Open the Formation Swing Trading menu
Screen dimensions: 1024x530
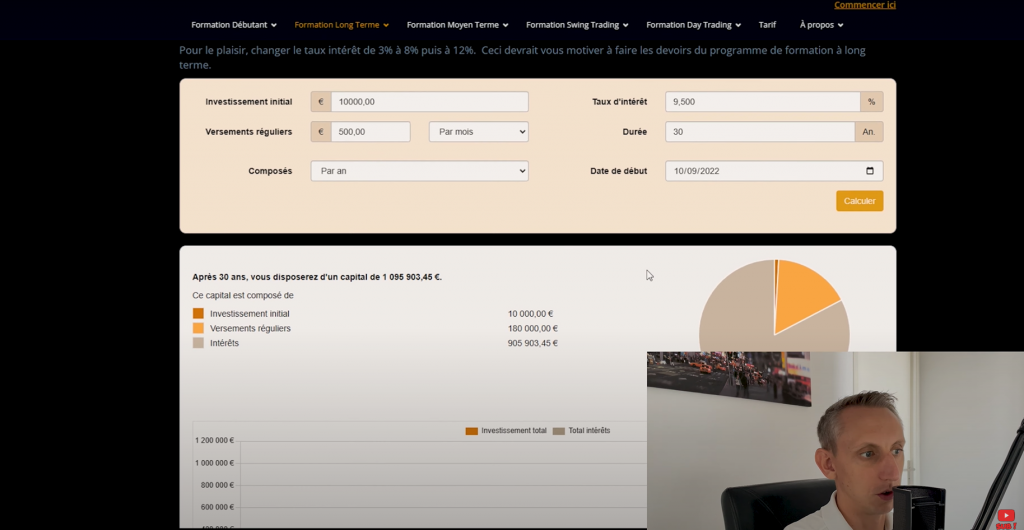(x=578, y=25)
